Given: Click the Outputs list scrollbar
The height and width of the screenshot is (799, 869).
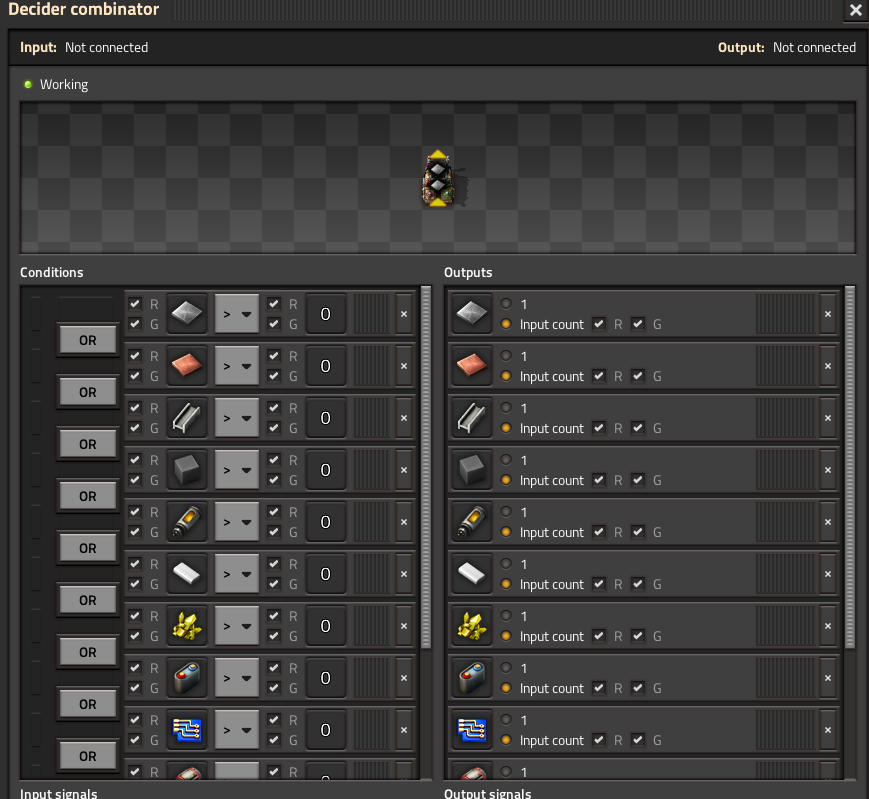Looking at the screenshot, I should 850,468.
